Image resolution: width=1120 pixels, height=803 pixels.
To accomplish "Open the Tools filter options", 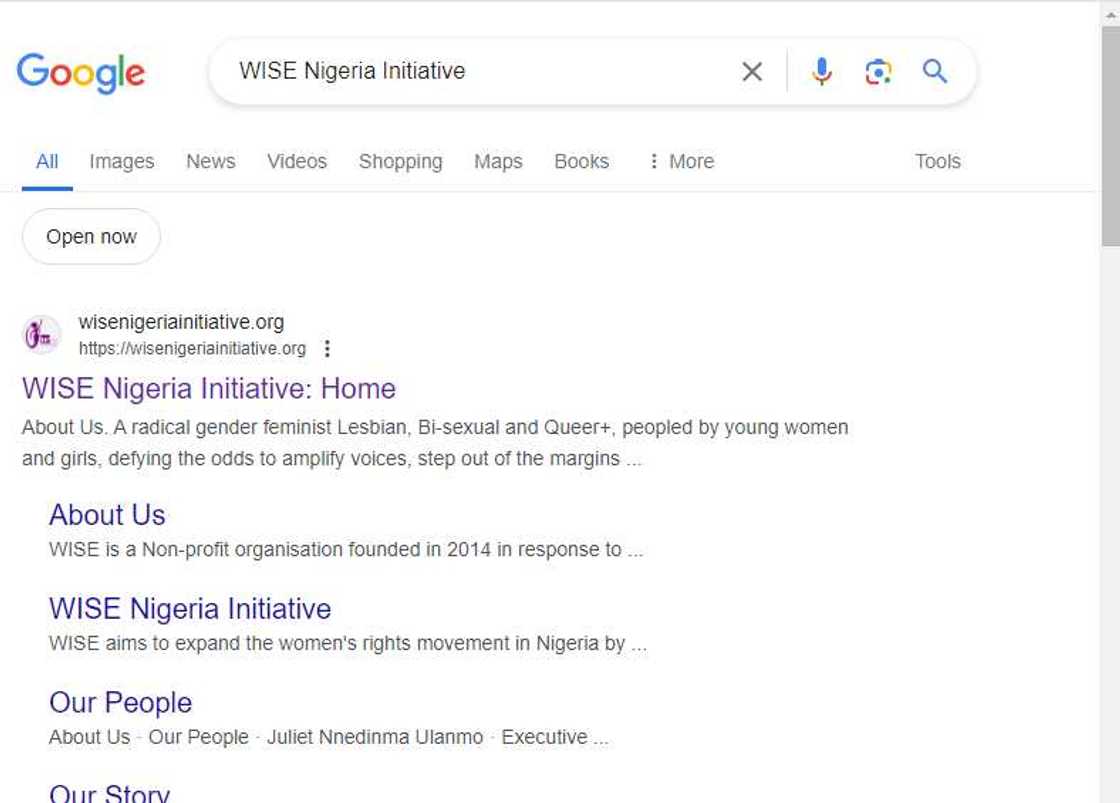I will tap(937, 162).
